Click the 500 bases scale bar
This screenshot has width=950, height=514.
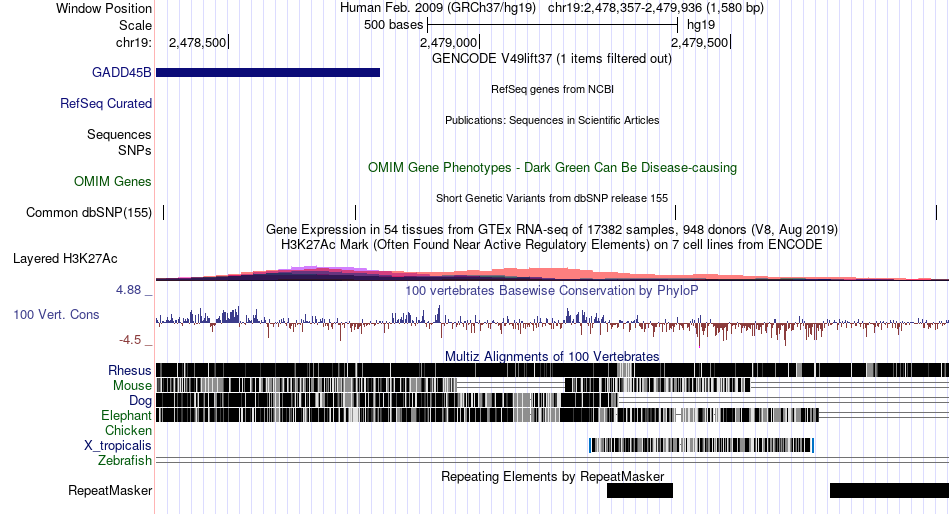(552, 25)
